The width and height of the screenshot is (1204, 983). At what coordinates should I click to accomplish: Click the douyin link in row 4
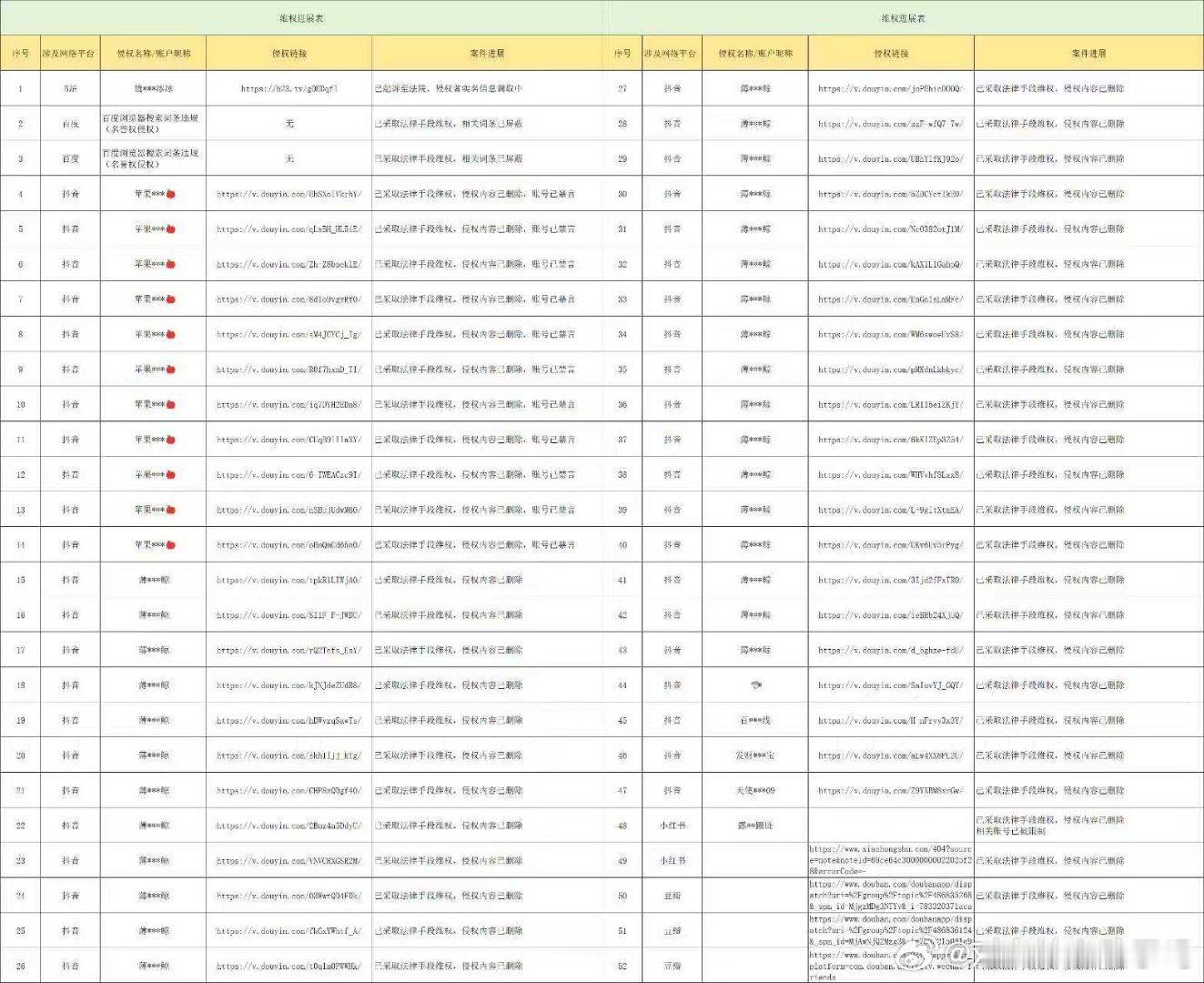(x=288, y=194)
